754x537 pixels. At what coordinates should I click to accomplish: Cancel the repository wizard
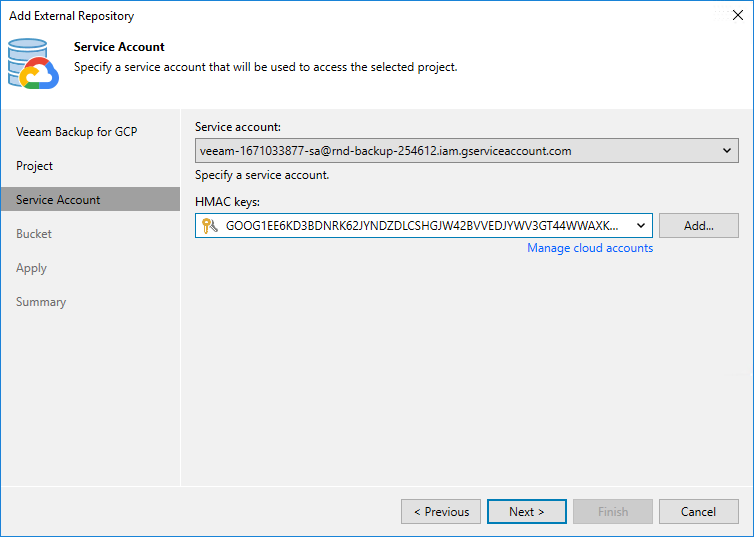point(698,512)
